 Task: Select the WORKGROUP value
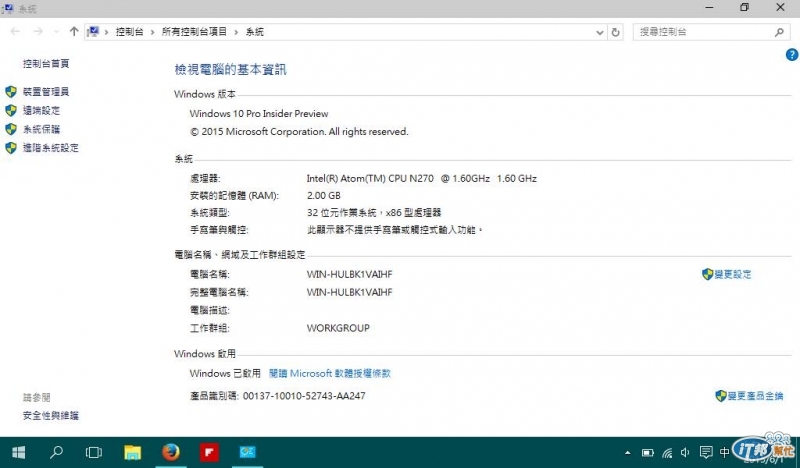pyautogui.click(x=338, y=328)
